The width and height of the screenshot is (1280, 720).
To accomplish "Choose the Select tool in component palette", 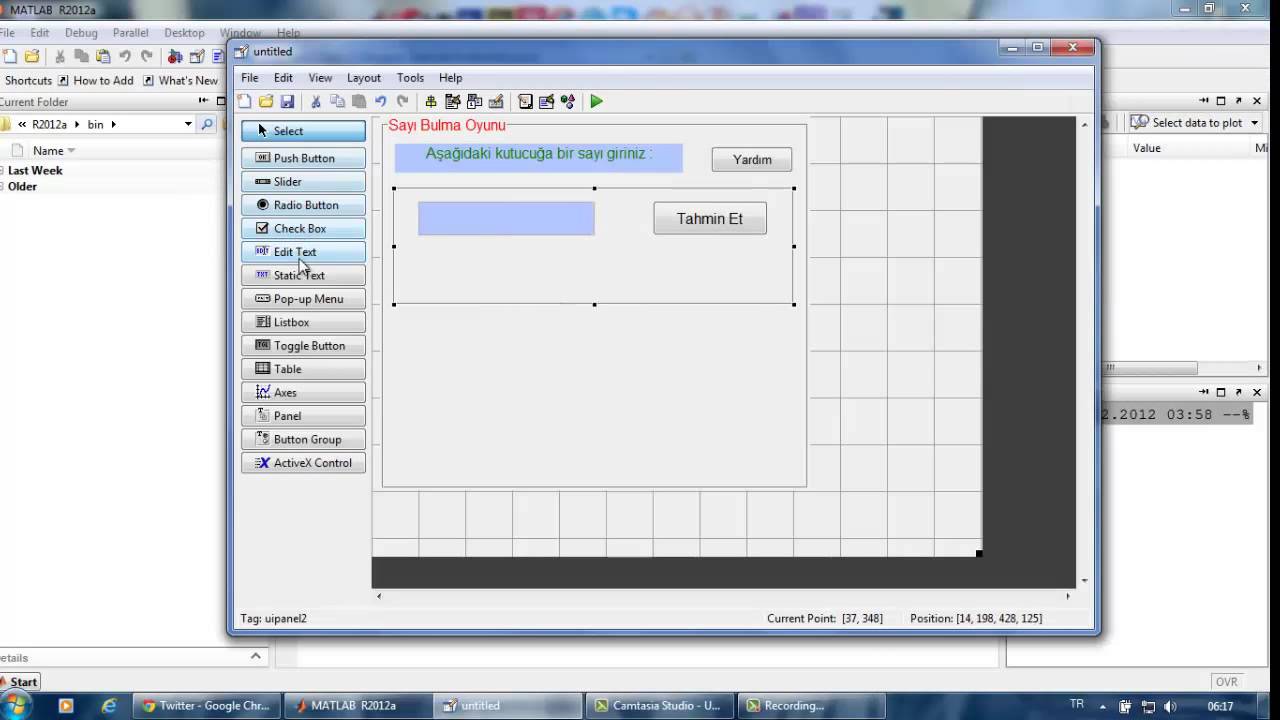I will click(303, 131).
